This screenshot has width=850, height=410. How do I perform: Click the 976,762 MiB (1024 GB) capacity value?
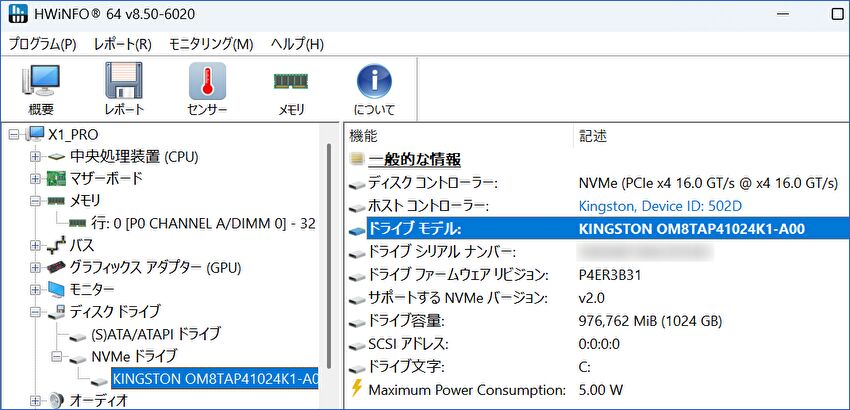click(x=651, y=321)
